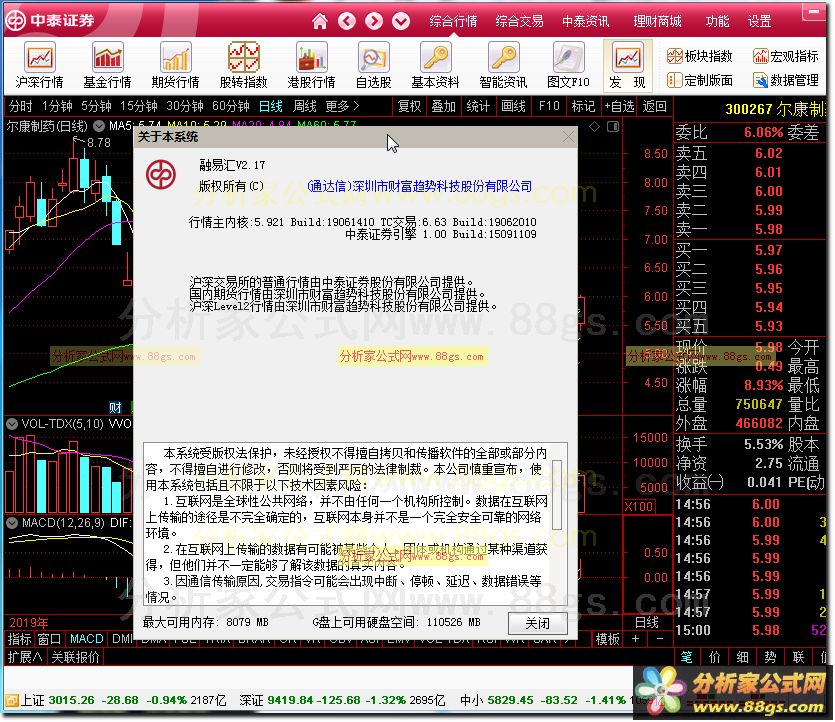Switch chart to 分时 period
Screen dimensions: 835x722
20,106
